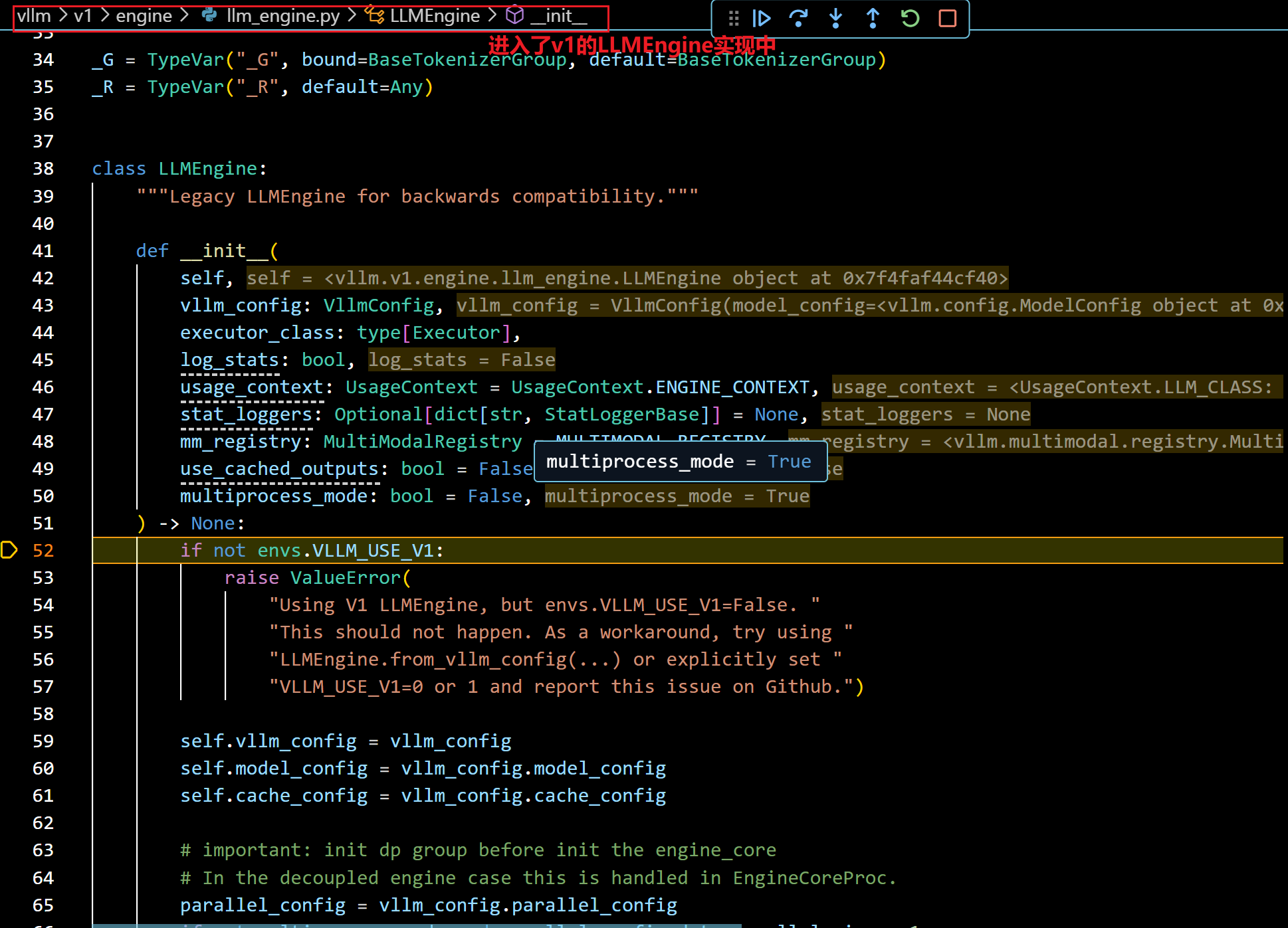
Task: Toggle breakpoint in gutter beside line 59
Action: pyautogui.click(x=9, y=741)
